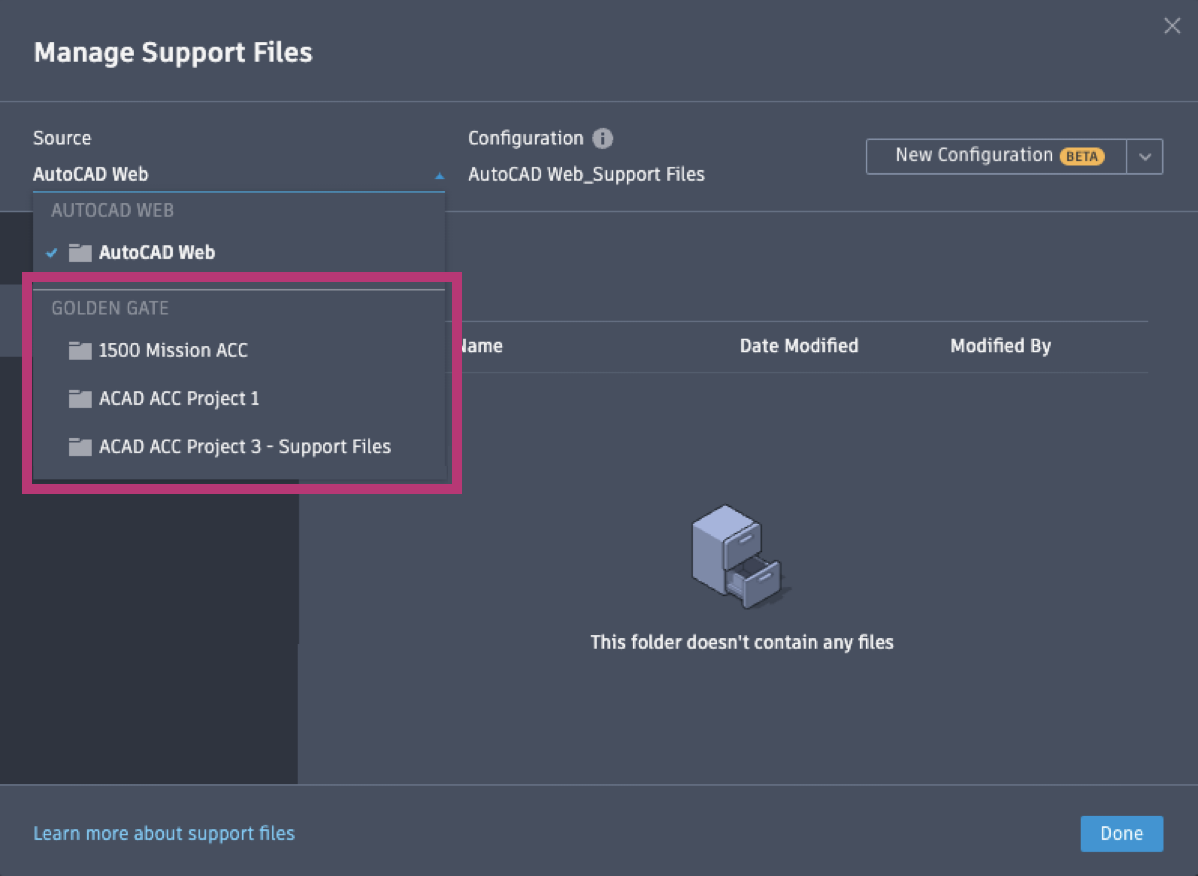The width and height of the screenshot is (1198, 876).
Task: Sort by the Modified By column header
Action: (1000, 345)
